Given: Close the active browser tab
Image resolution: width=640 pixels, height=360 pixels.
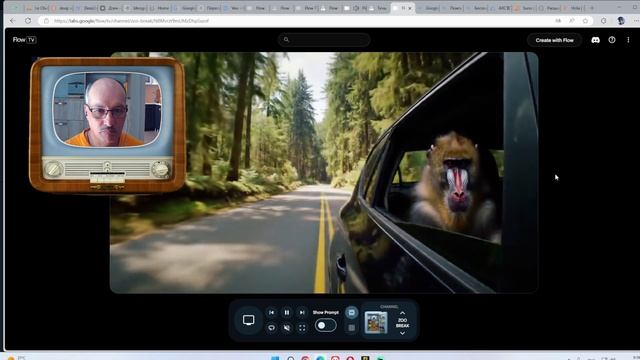Looking at the screenshot, I should point(410,8).
